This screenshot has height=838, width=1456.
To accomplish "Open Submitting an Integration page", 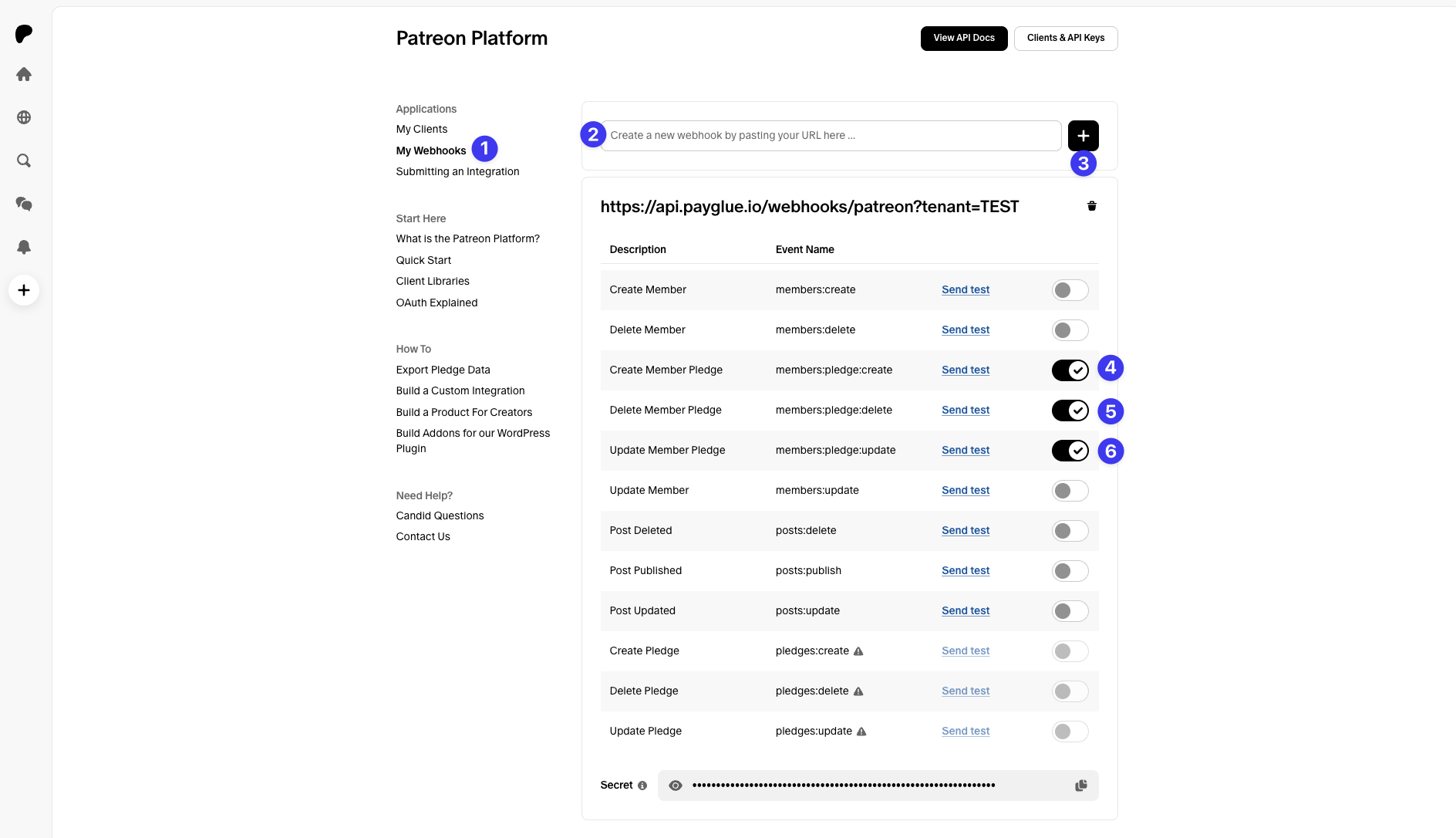I will [458, 171].
